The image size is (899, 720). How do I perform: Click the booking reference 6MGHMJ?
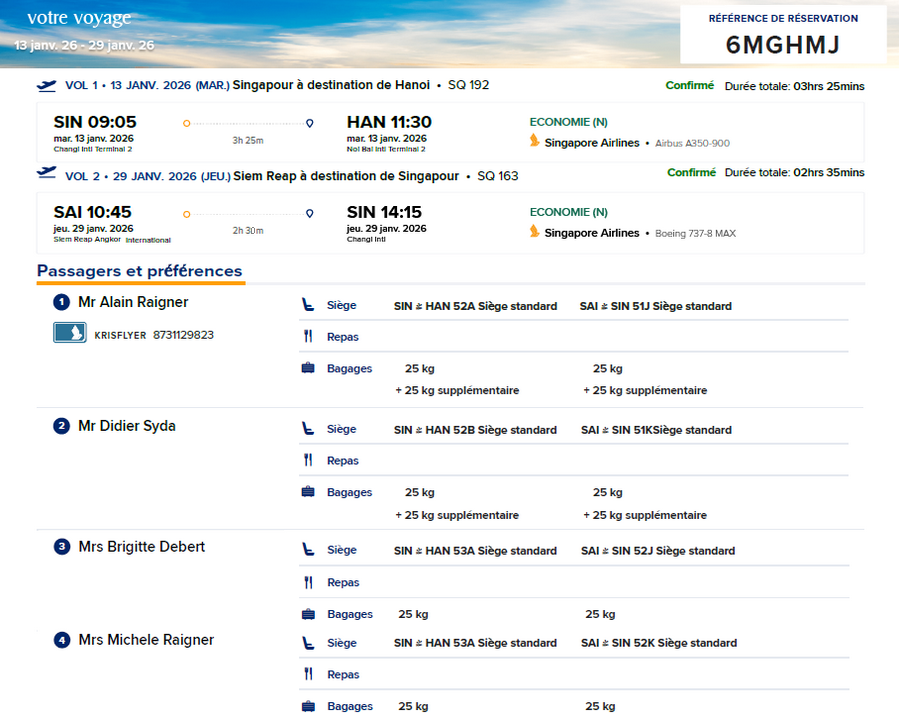783,45
